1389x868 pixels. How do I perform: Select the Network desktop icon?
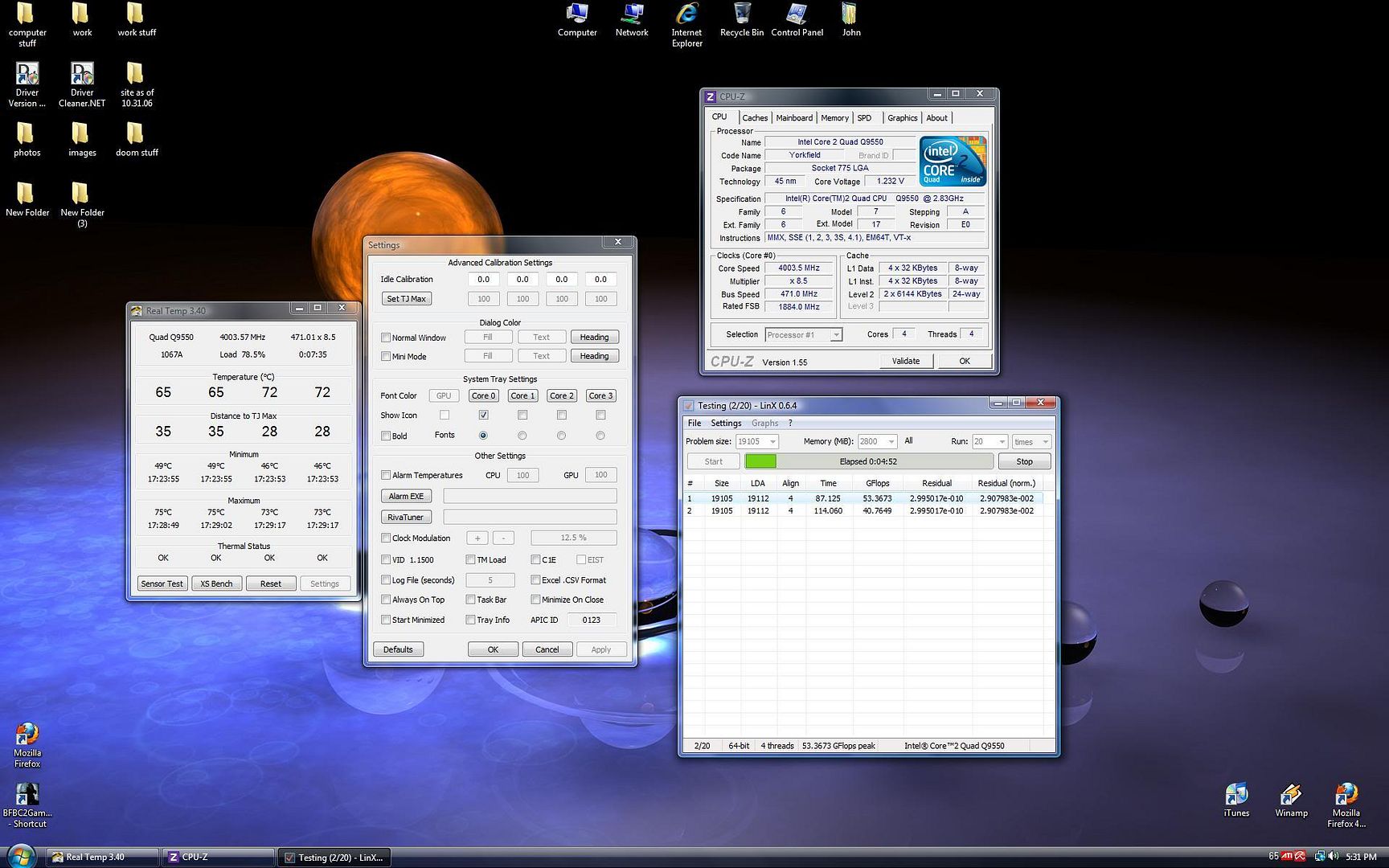[632, 20]
